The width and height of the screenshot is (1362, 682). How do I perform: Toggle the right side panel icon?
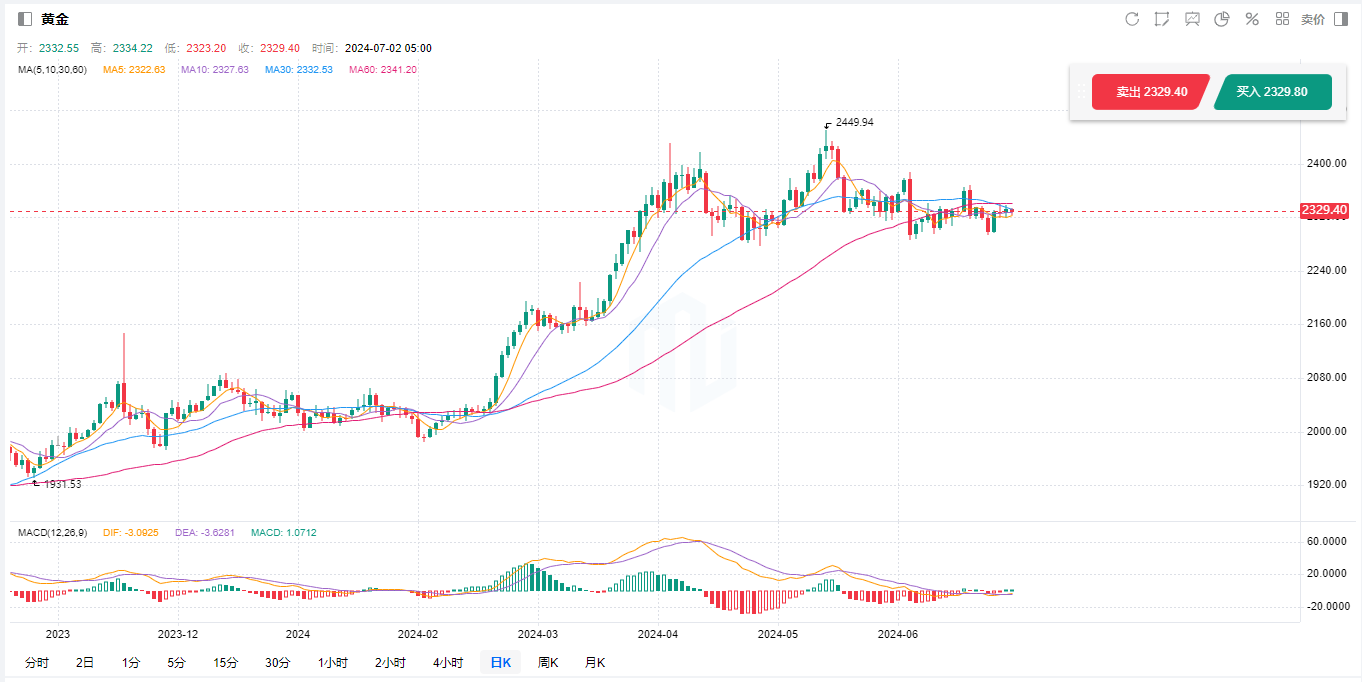point(1340,19)
